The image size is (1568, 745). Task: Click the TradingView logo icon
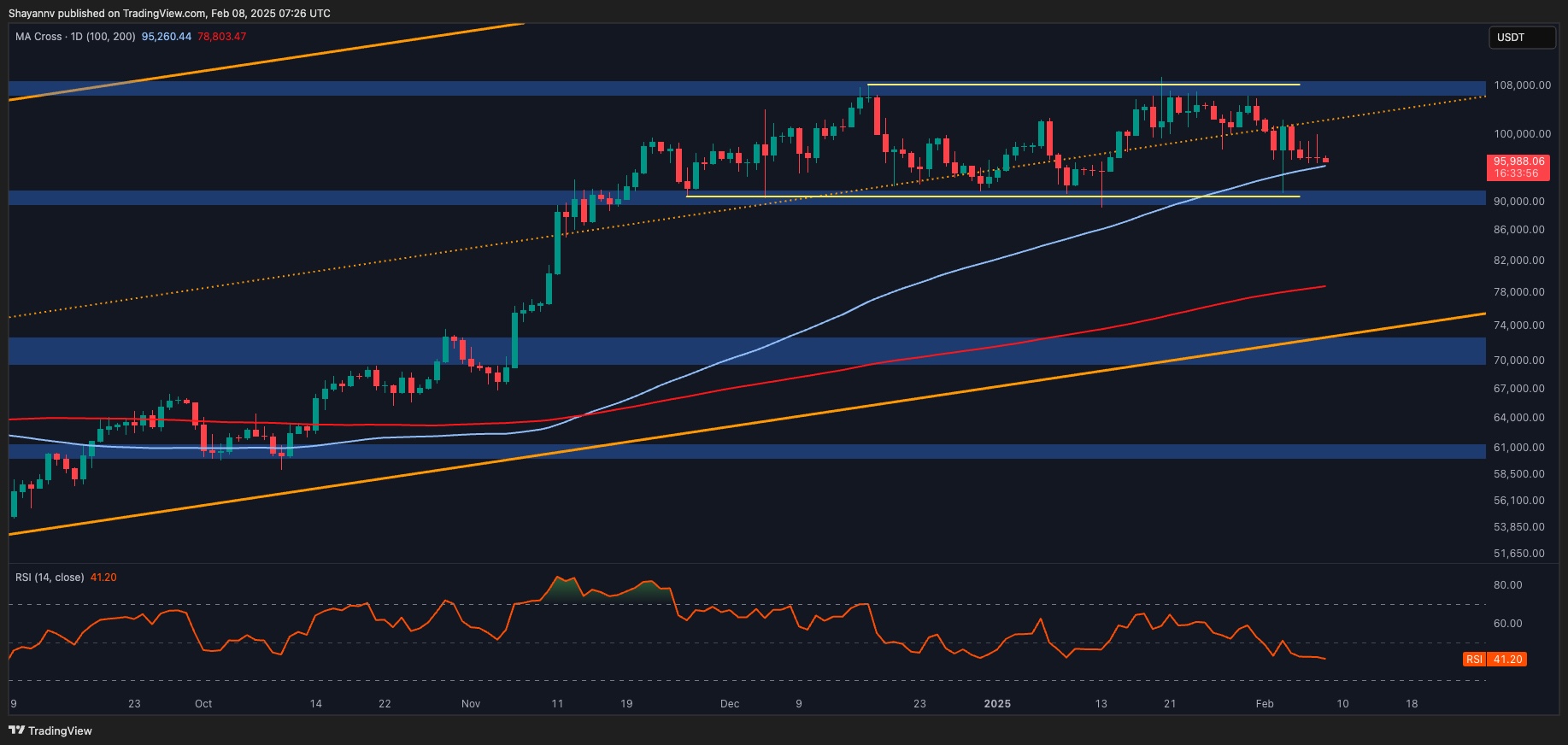[16, 730]
